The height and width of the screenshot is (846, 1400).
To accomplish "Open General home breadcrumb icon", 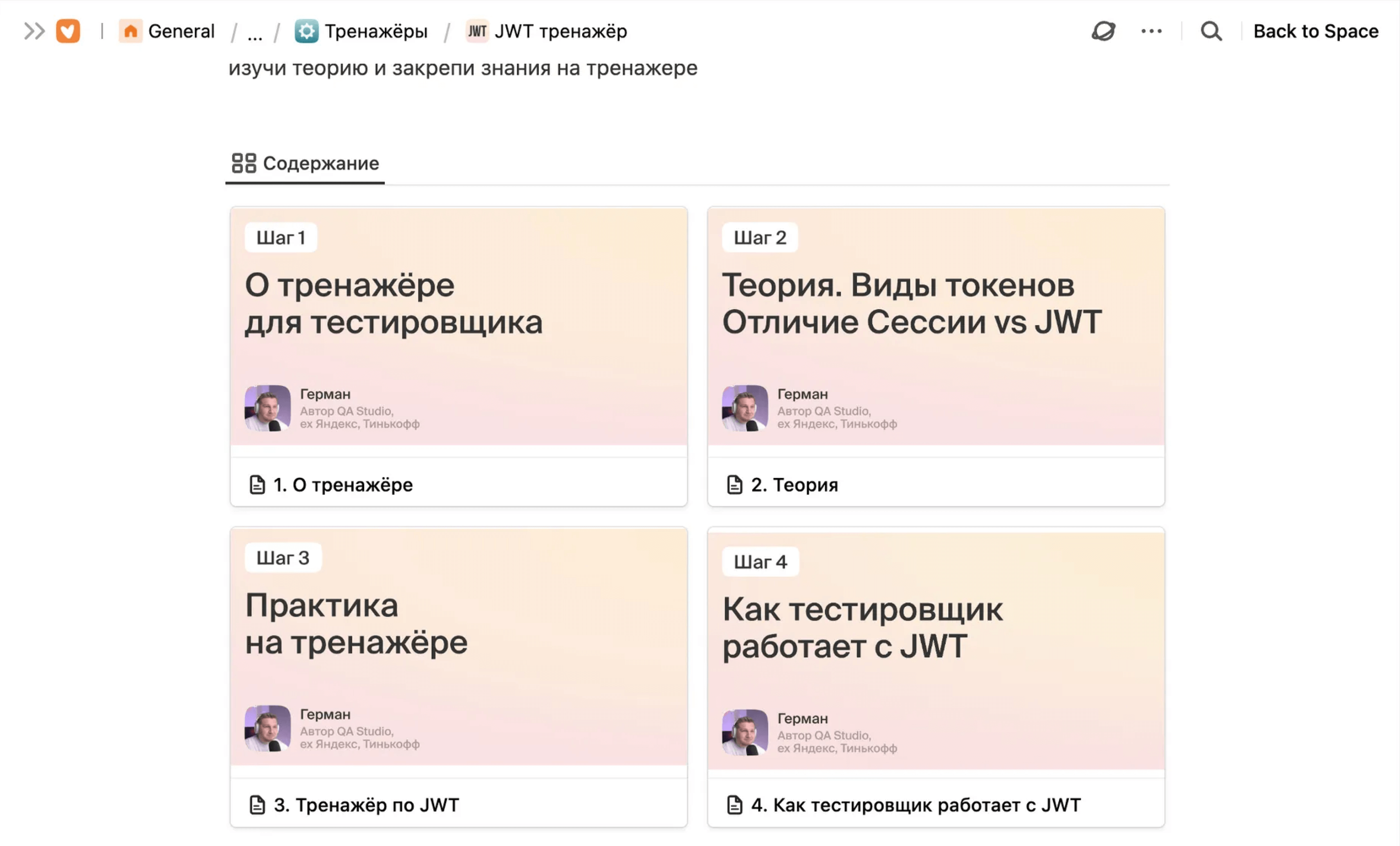I will click(130, 31).
